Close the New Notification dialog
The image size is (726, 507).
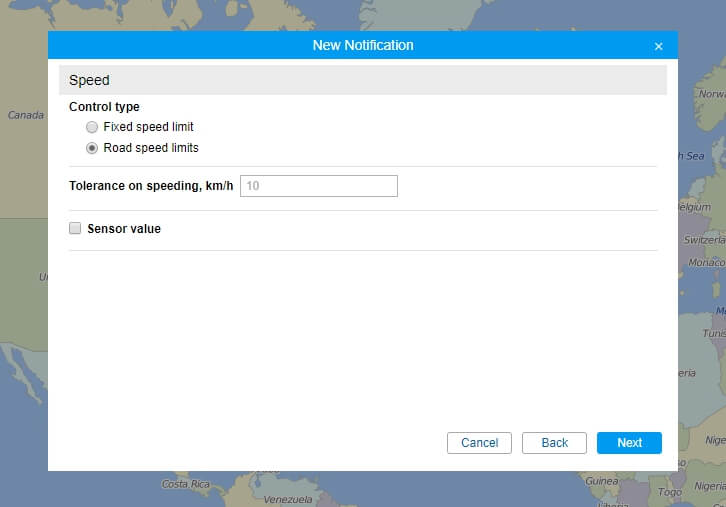pos(658,46)
